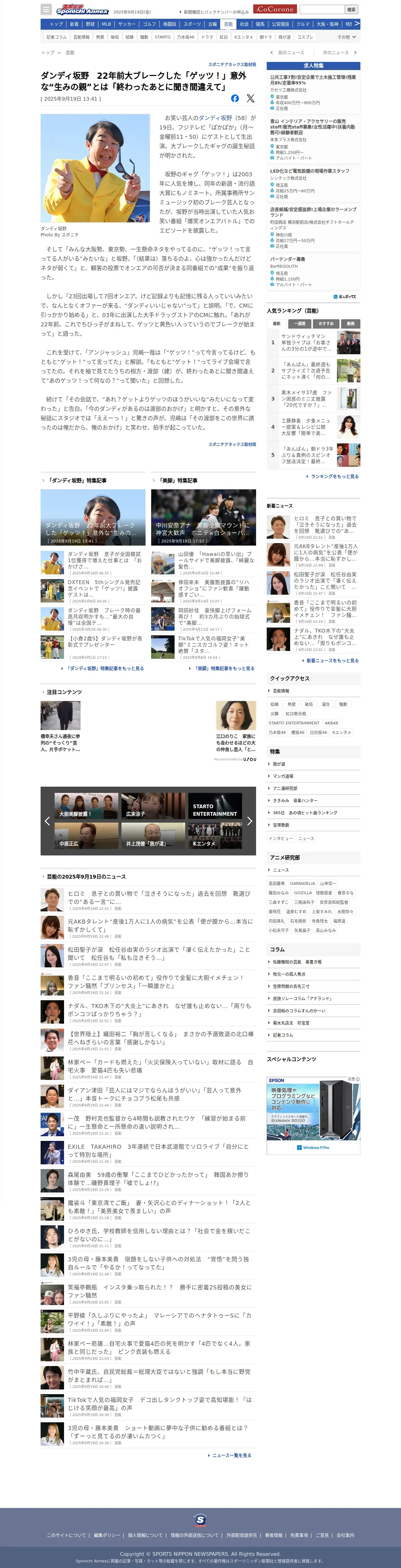Select the 動画 ranking tab
Viewport: 401px width, 1568px height.
pos(351,323)
